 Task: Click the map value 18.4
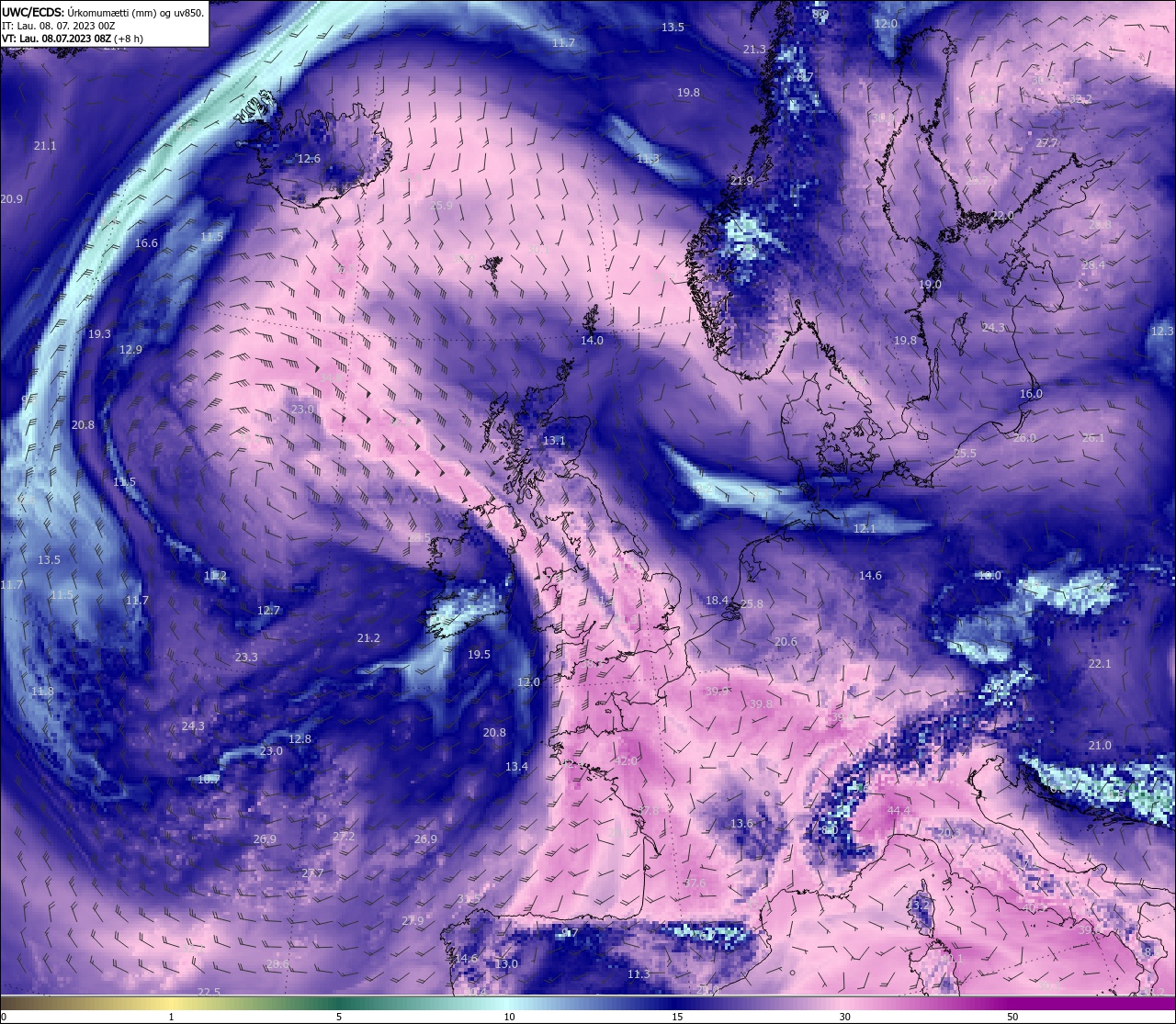717,601
